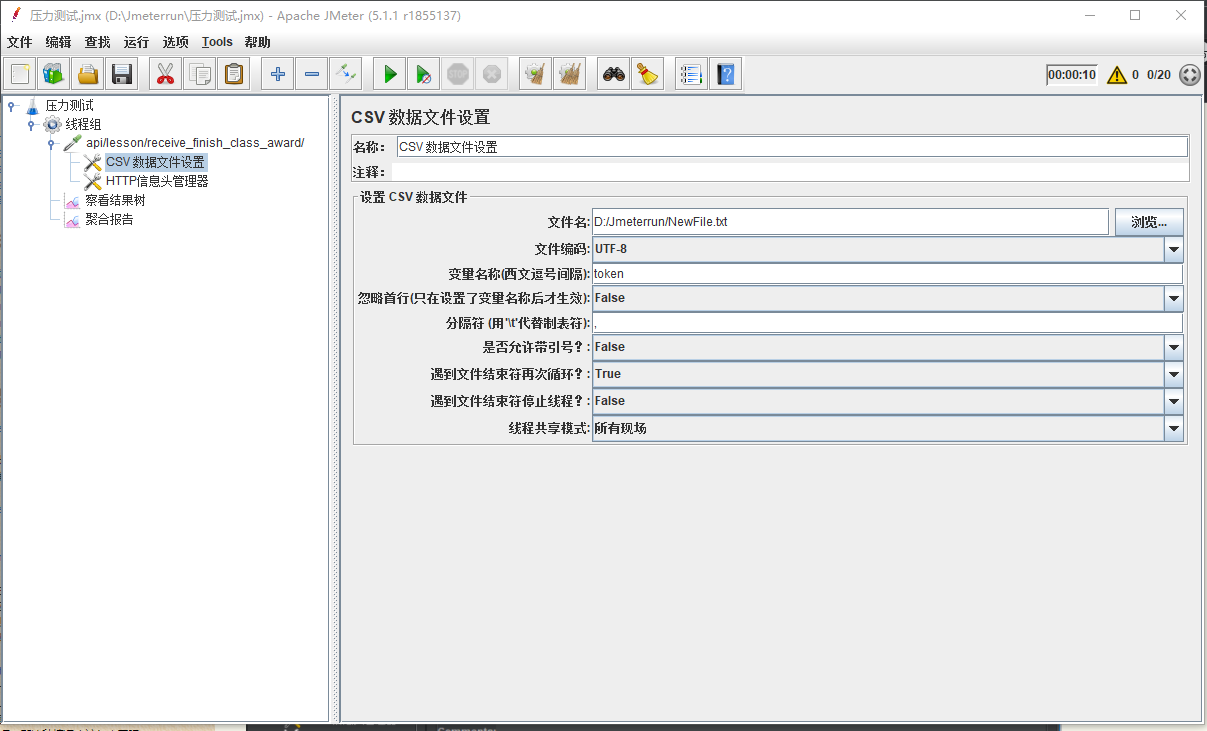This screenshot has width=1207, height=731.
Task: Collapse the 压力测试 tree node
Action: [x=11, y=105]
